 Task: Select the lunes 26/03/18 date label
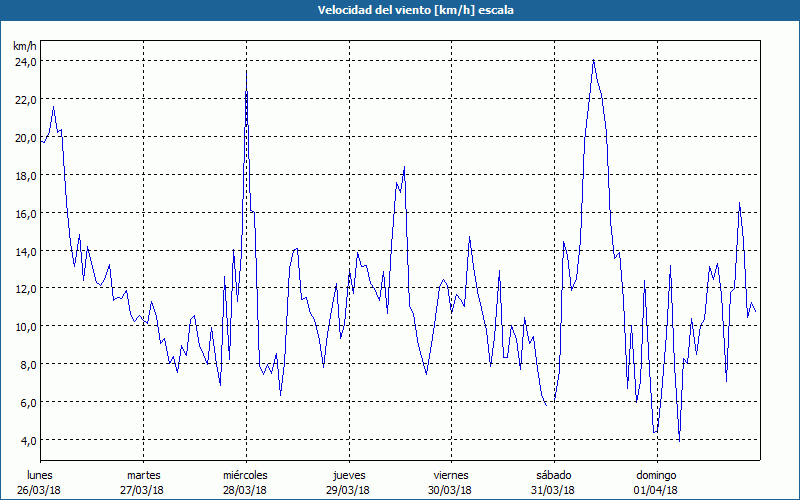(x=40, y=482)
